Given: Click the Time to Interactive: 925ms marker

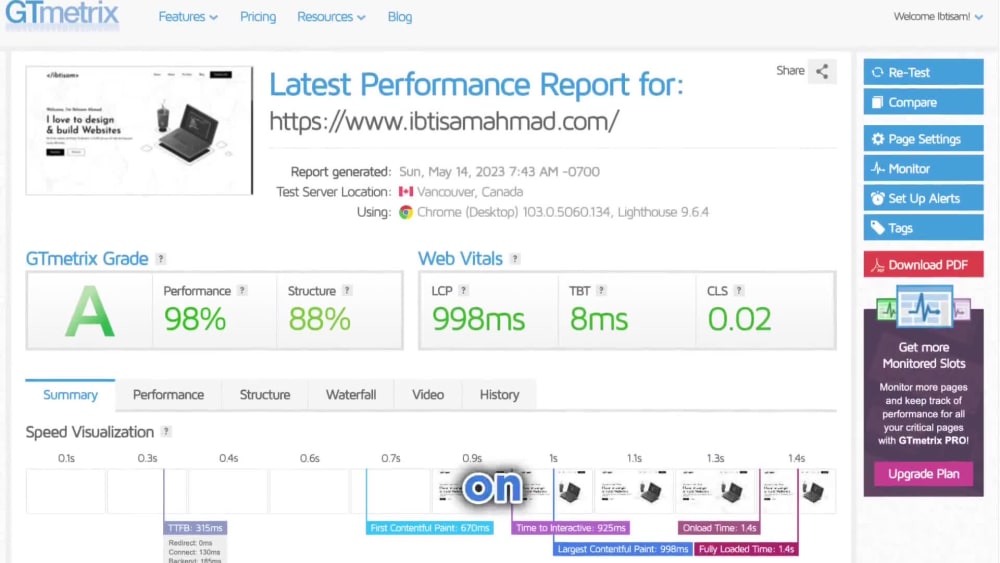Looking at the screenshot, I should [x=570, y=528].
